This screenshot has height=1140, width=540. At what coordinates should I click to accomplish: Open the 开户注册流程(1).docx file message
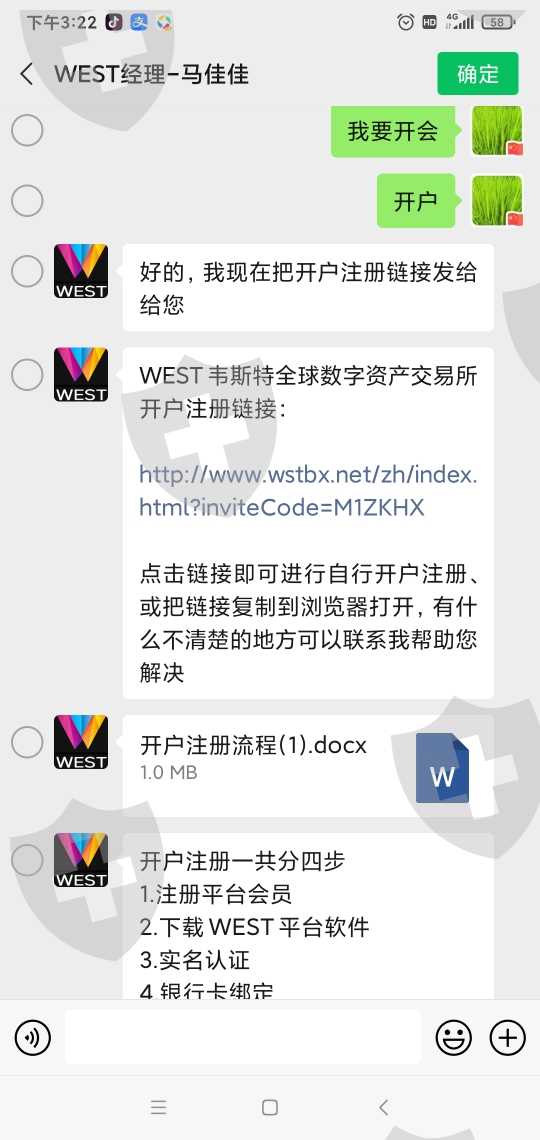(308, 766)
